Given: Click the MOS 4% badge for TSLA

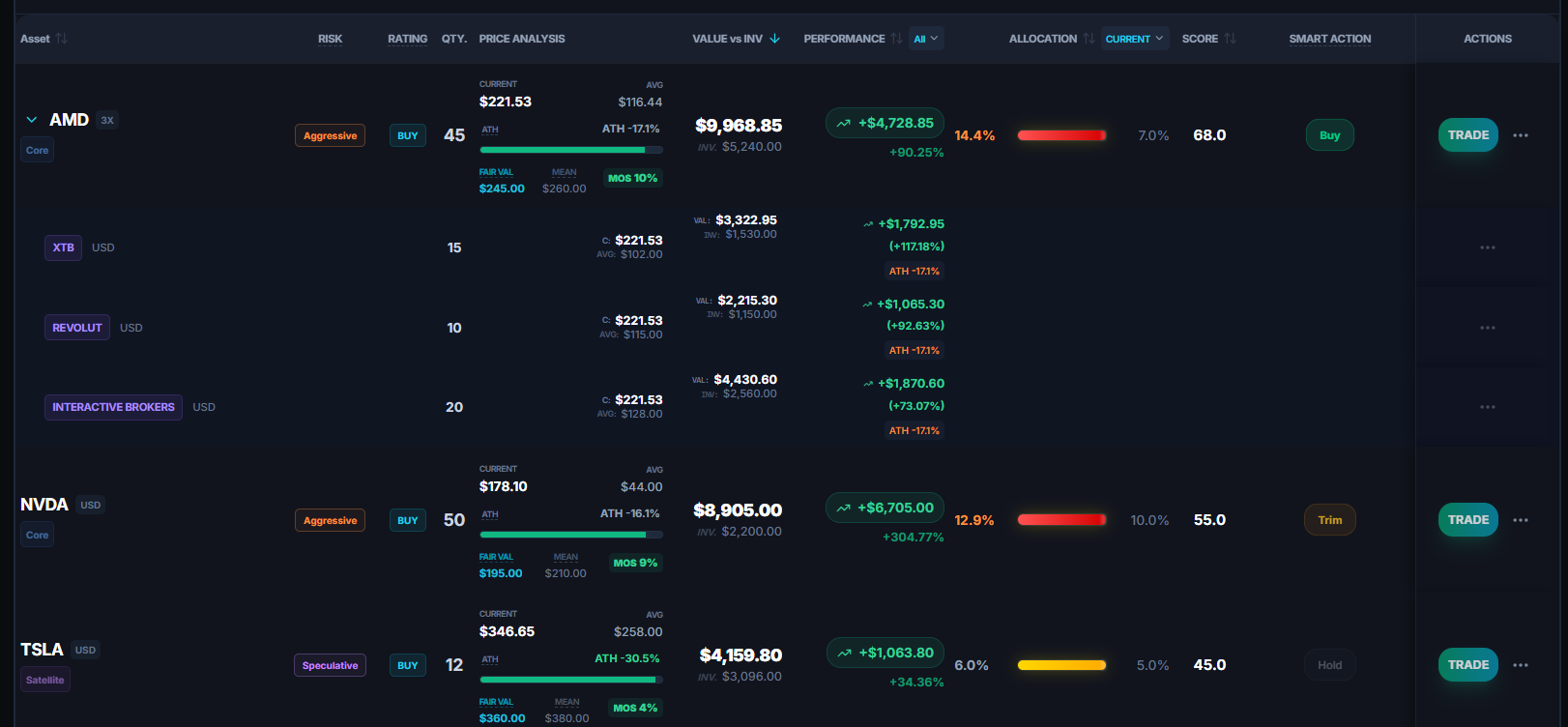Looking at the screenshot, I should 635,708.
